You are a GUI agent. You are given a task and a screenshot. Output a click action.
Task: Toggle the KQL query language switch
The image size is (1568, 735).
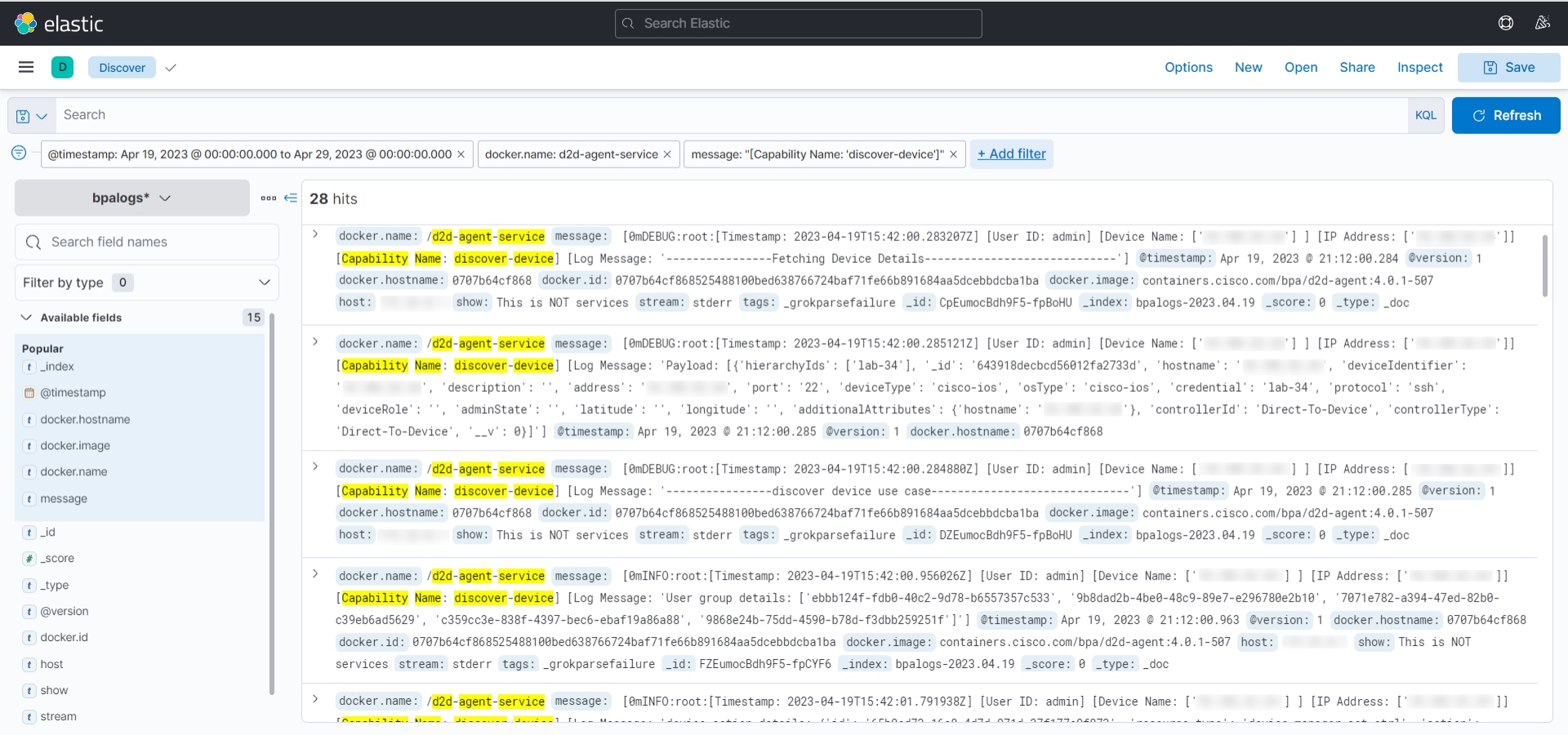[x=1425, y=115]
